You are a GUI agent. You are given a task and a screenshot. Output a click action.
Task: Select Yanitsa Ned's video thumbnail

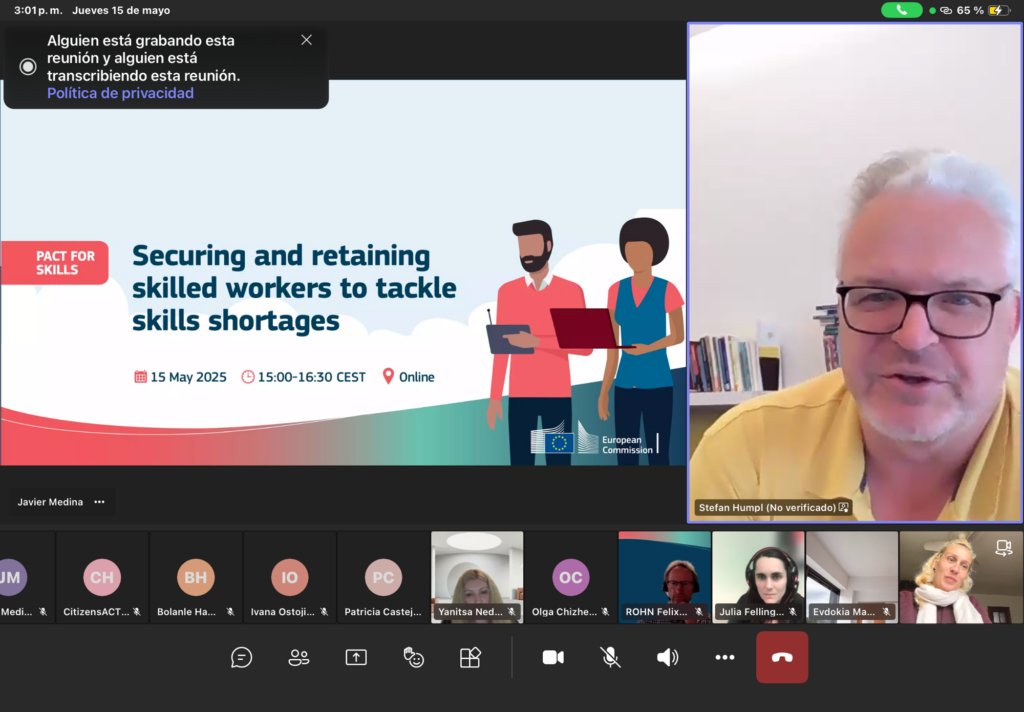point(477,577)
